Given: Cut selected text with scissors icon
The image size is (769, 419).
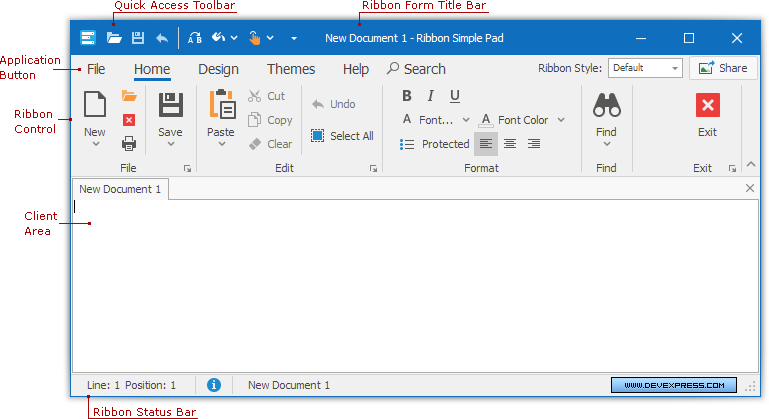Looking at the screenshot, I should coord(254,96).
